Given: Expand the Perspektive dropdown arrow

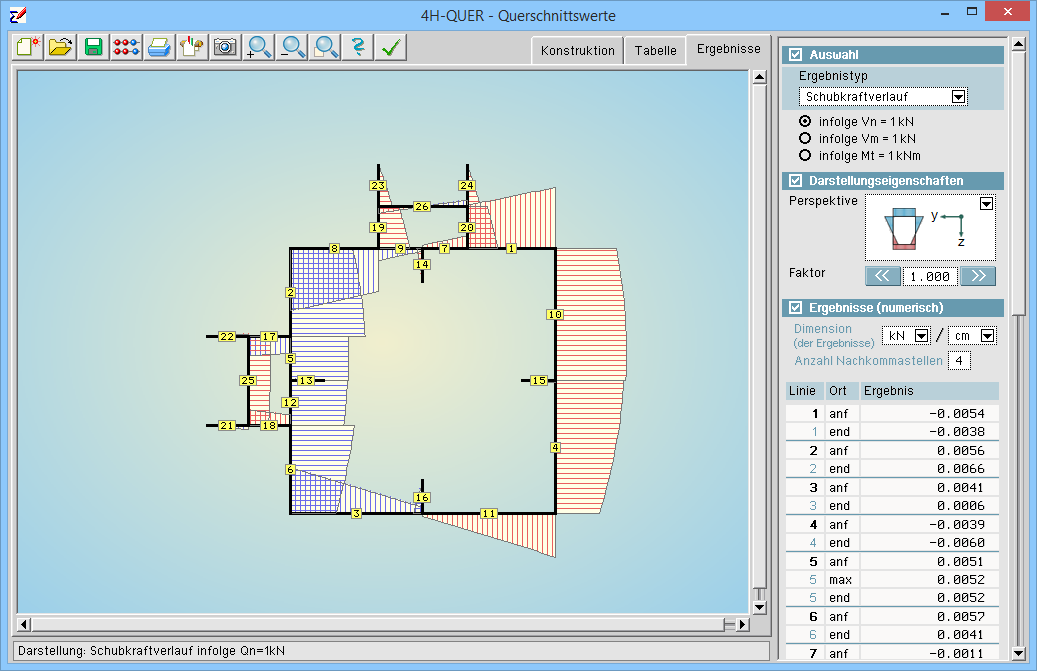Looking at the screenshot, I should (987, 204).
